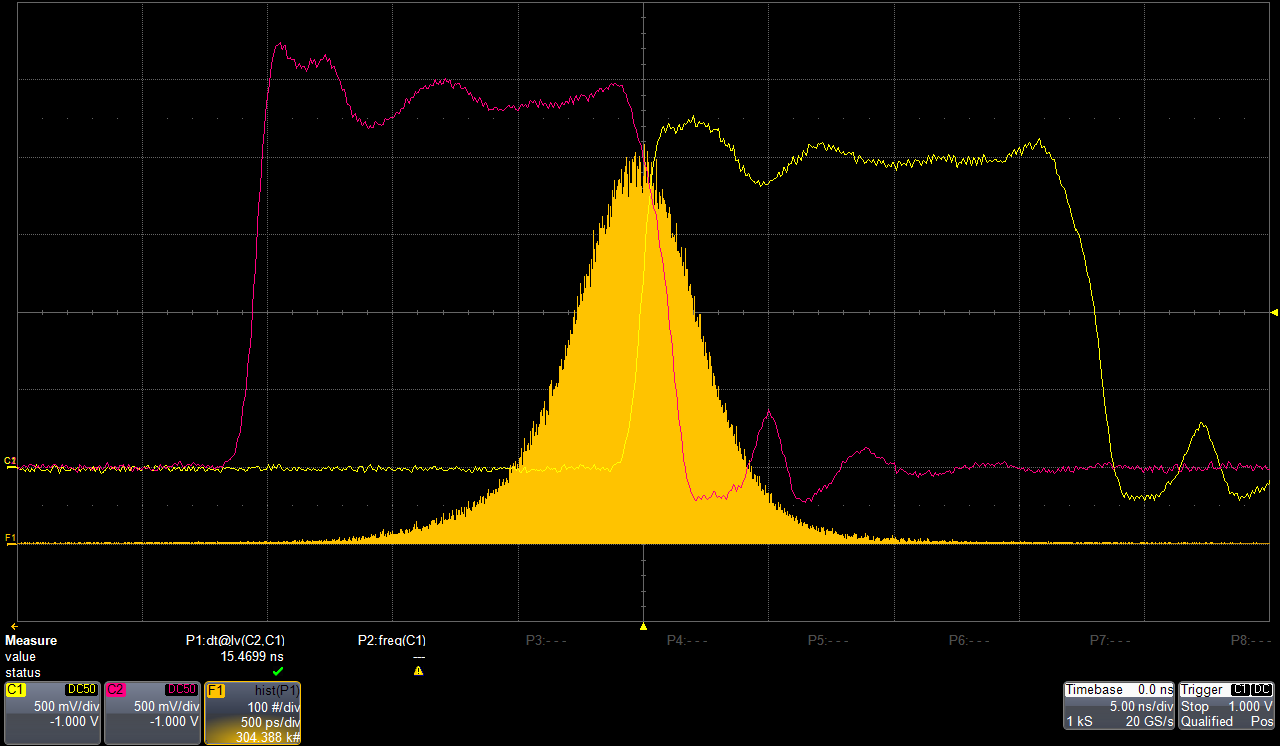Viewport: 1280px width, 746px height.
Task: Select the empty P5 measurement slot
Action: coord(828,640)
